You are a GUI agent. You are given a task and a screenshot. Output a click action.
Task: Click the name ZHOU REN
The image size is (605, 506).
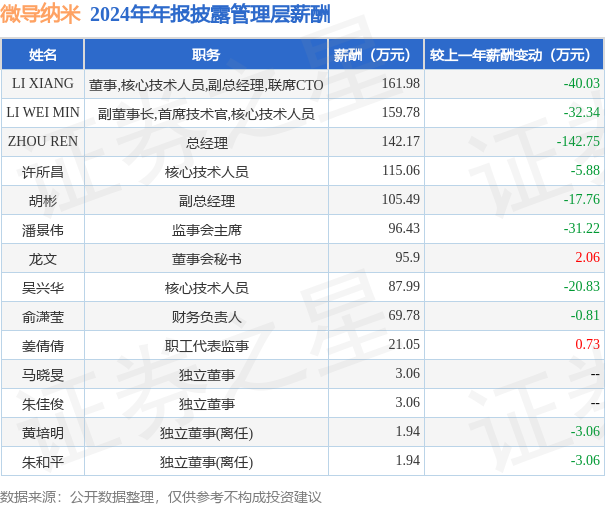pos(43,141)
